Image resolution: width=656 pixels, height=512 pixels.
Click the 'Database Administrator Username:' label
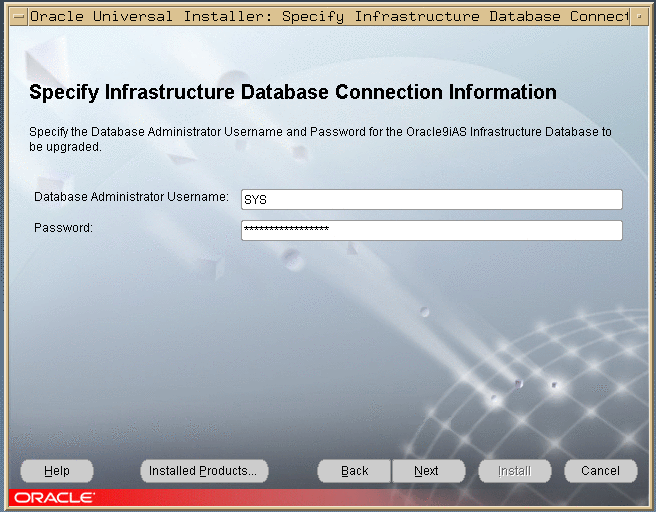[x=131, y=197]
